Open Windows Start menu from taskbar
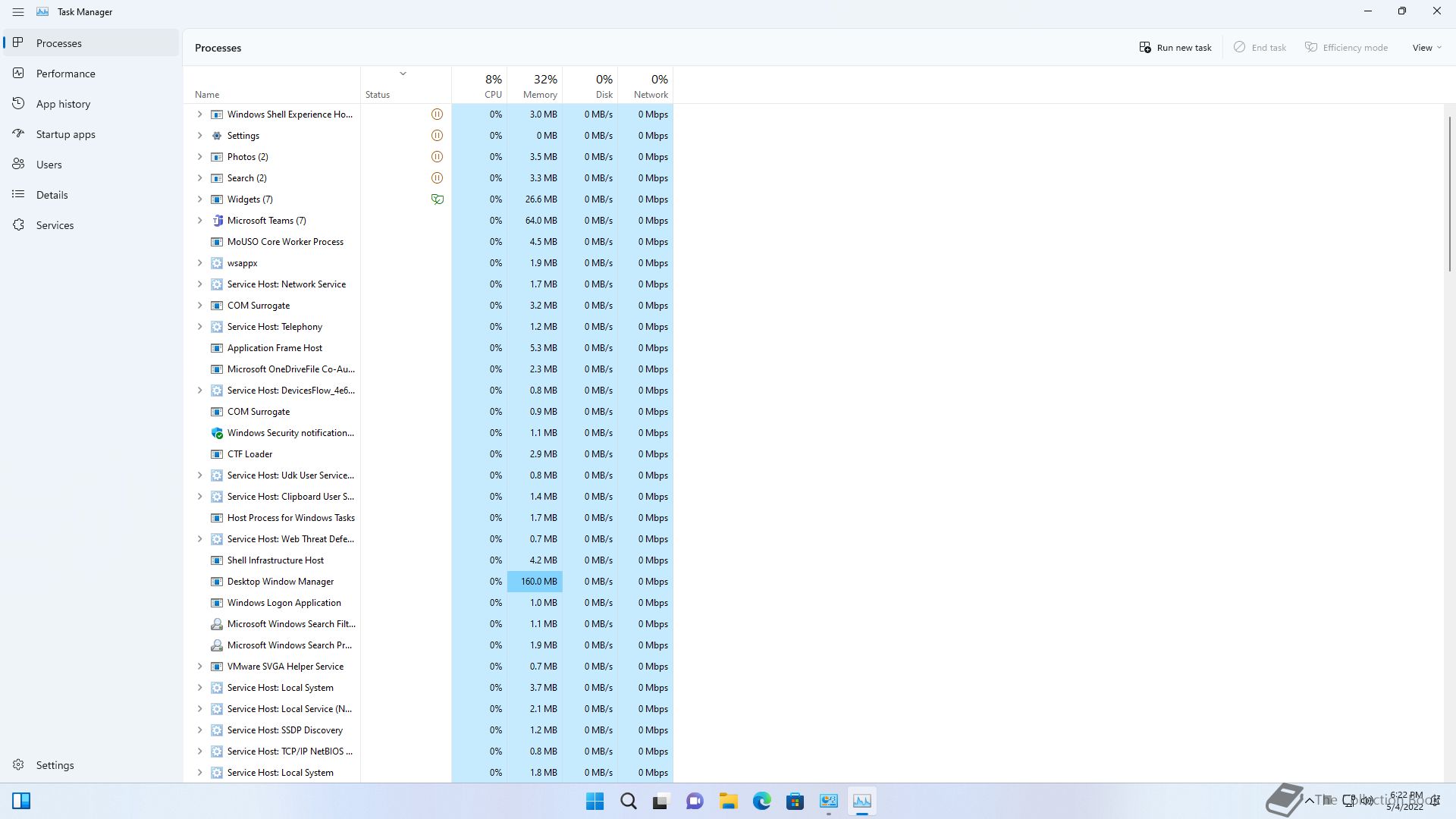Viewport: 1456px width, 819px height. click(x=595, y=801)
